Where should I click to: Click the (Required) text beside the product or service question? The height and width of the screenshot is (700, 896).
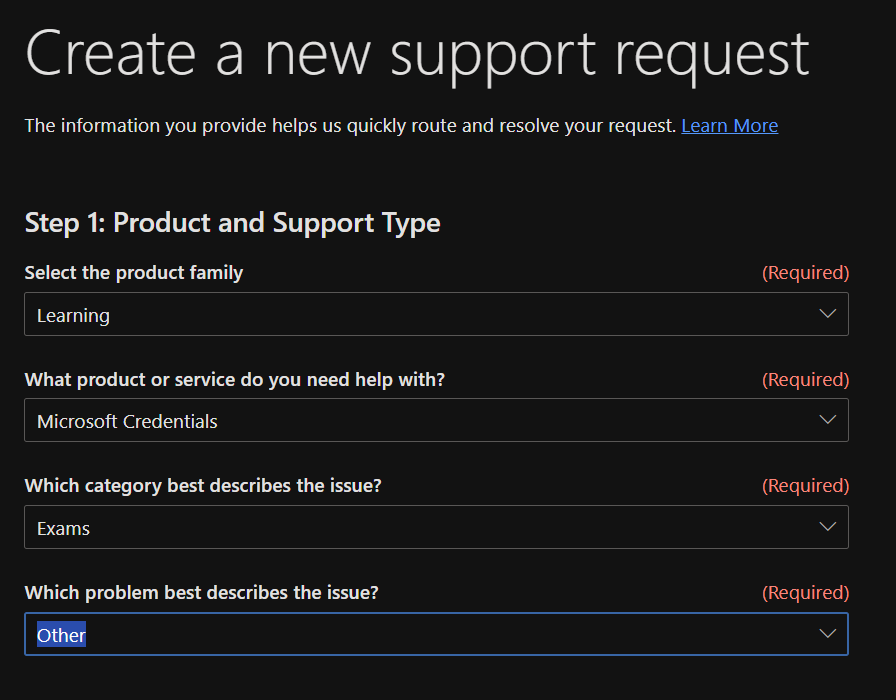[805, 380]
